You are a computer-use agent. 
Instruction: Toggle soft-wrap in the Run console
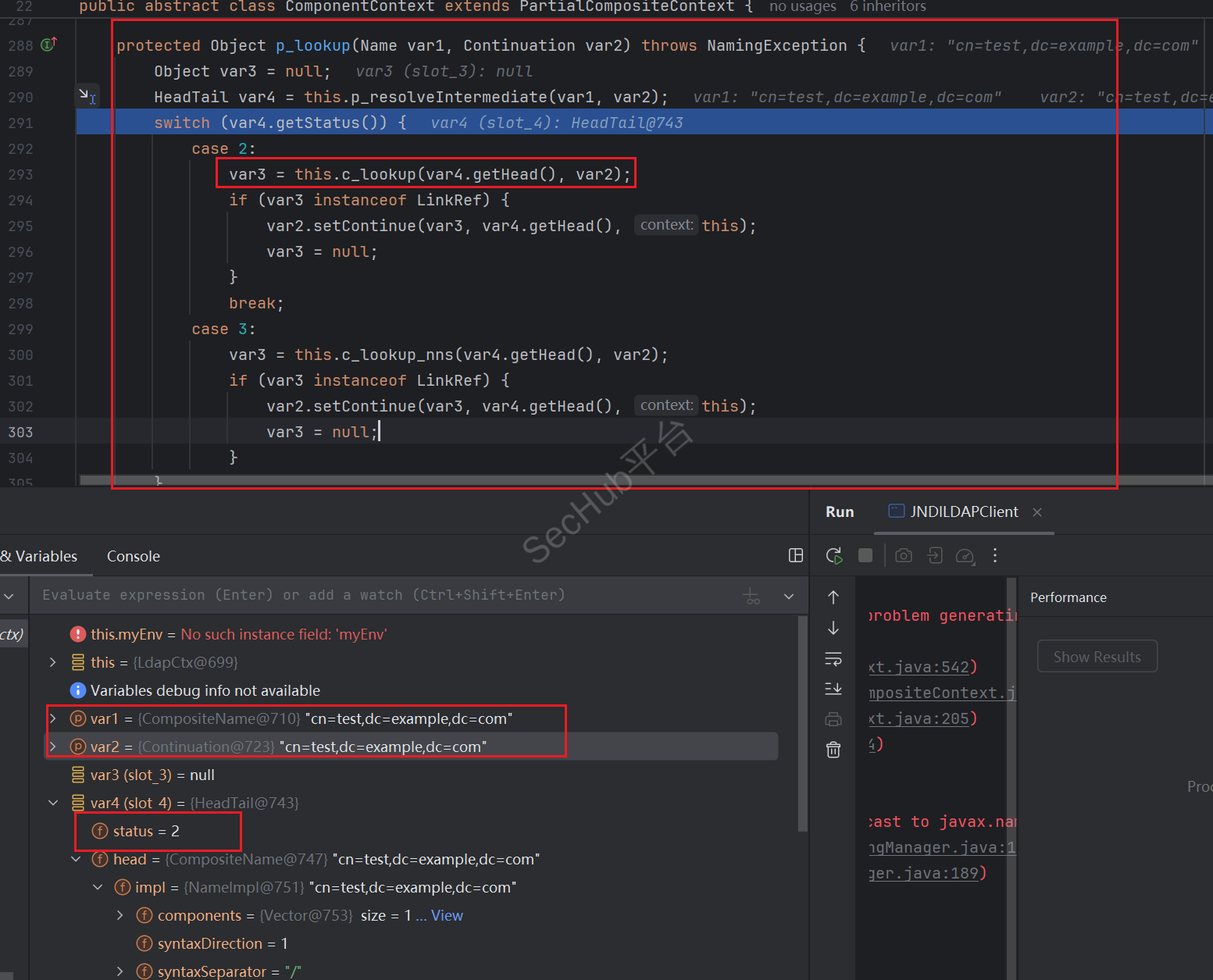(833, 659)
